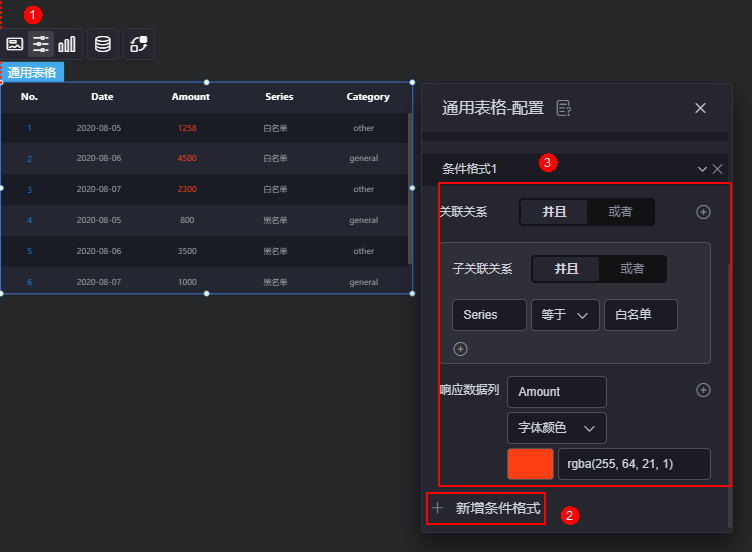Click the 3500 amount cell
Image resolution: width=752 pixels, height=552 pixels.
[187, 251]
